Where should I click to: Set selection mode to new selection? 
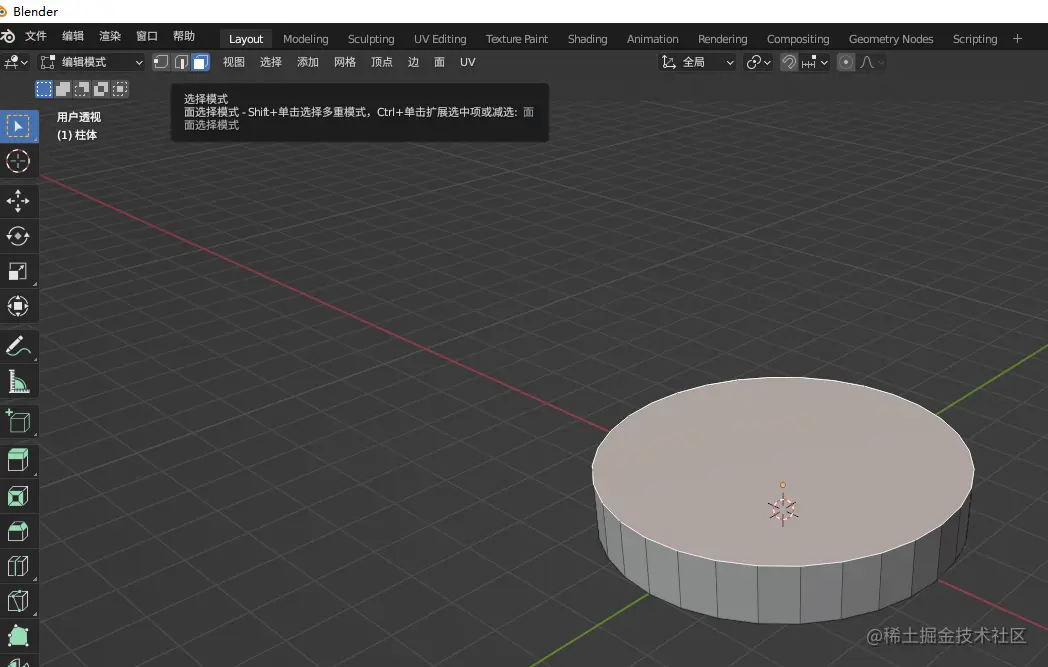[x=44, y=89]
